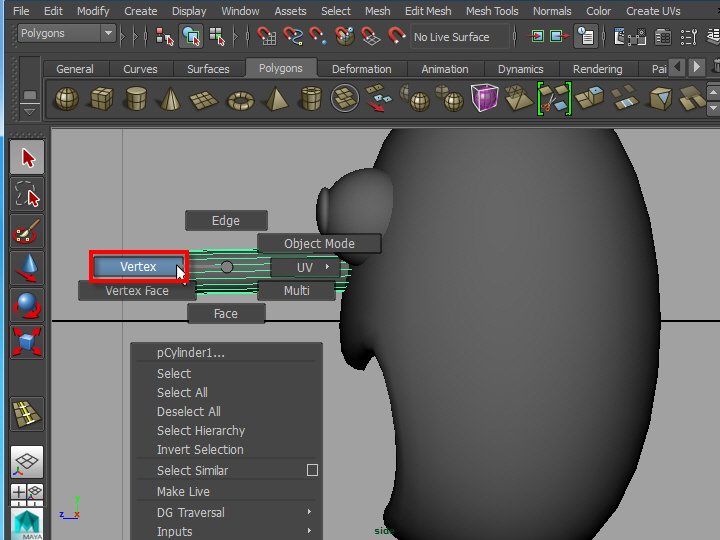This screenshot has width=720, height=540.
Task: Create a polygon sphere from shelf
Action: click(x=66, y=99)
